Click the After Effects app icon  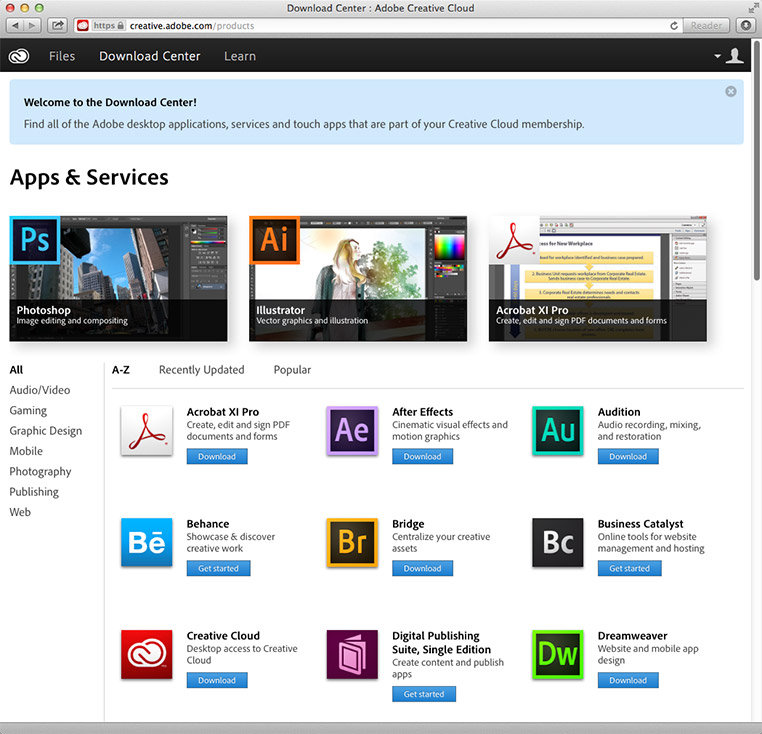[x=352, y=431]
